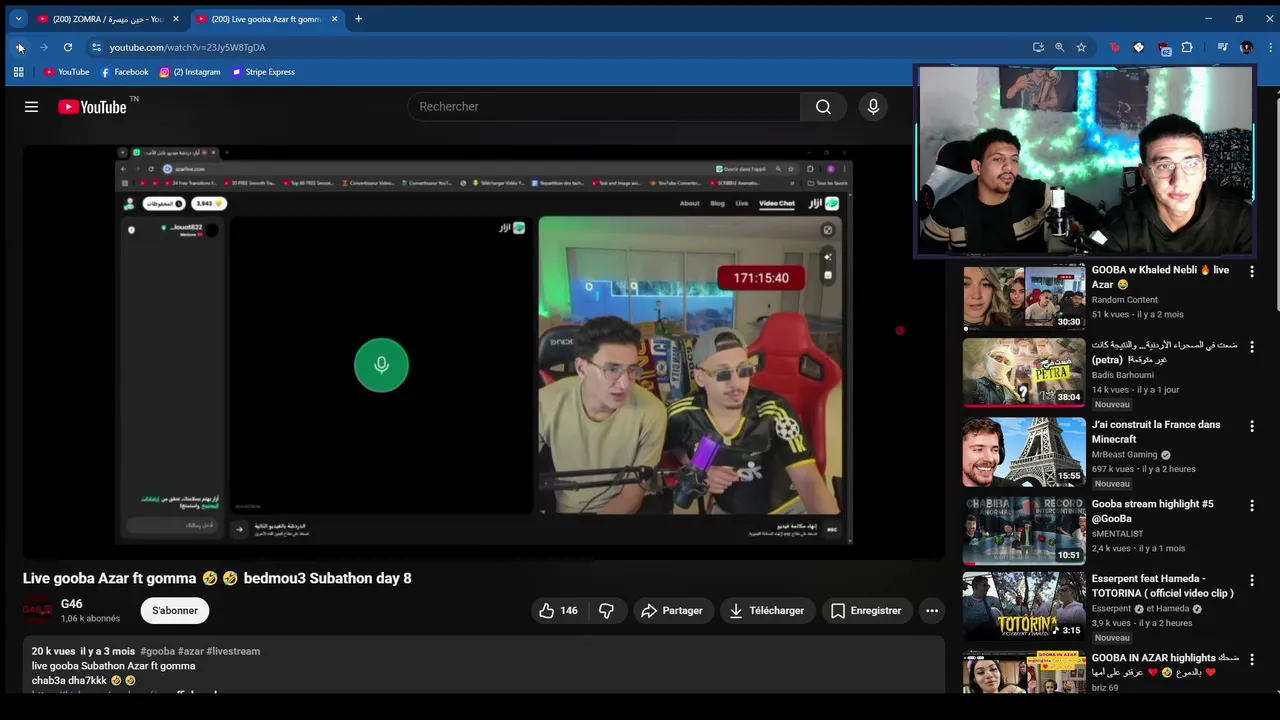
Task: Open the Chrome three-dot menu
Action: (1270, 47)
